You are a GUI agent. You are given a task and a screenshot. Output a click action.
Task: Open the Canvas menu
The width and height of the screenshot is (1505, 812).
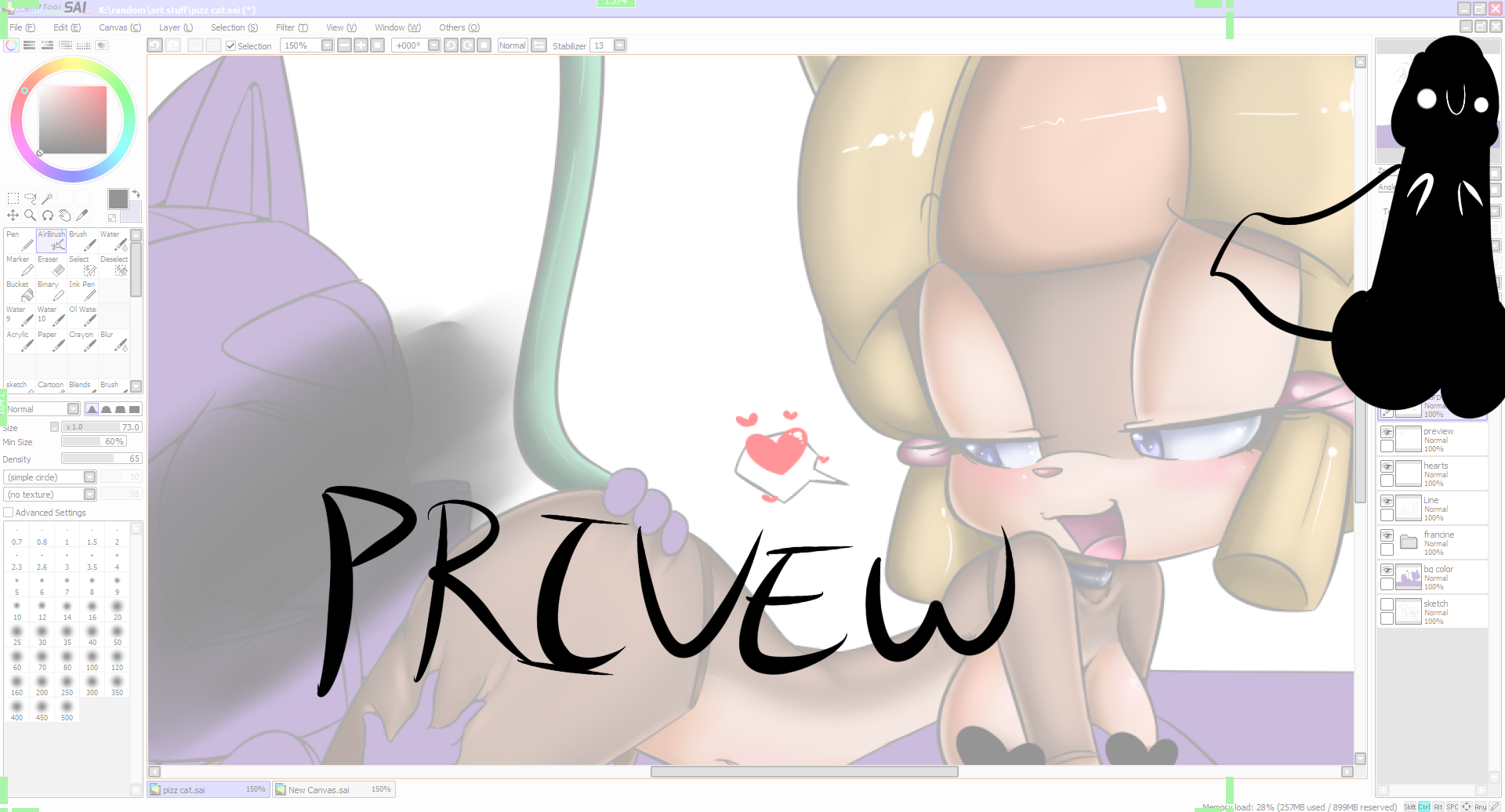tap(120, 27)
